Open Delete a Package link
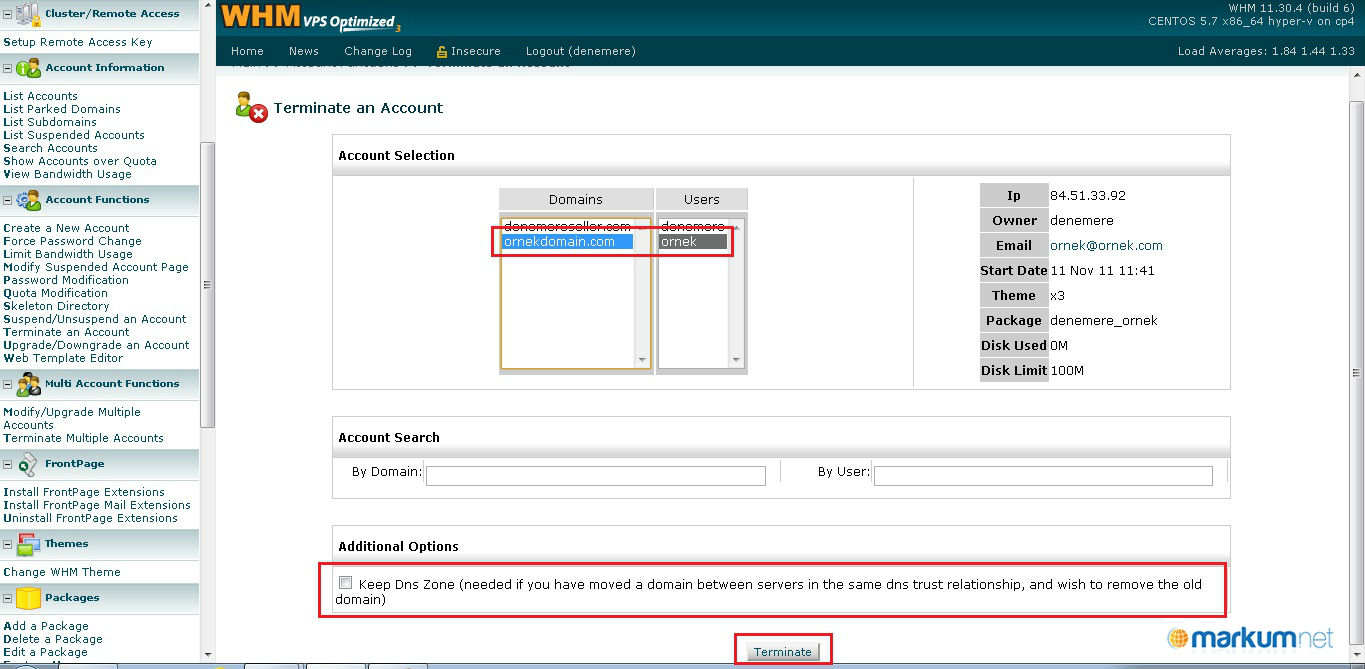 53,639
